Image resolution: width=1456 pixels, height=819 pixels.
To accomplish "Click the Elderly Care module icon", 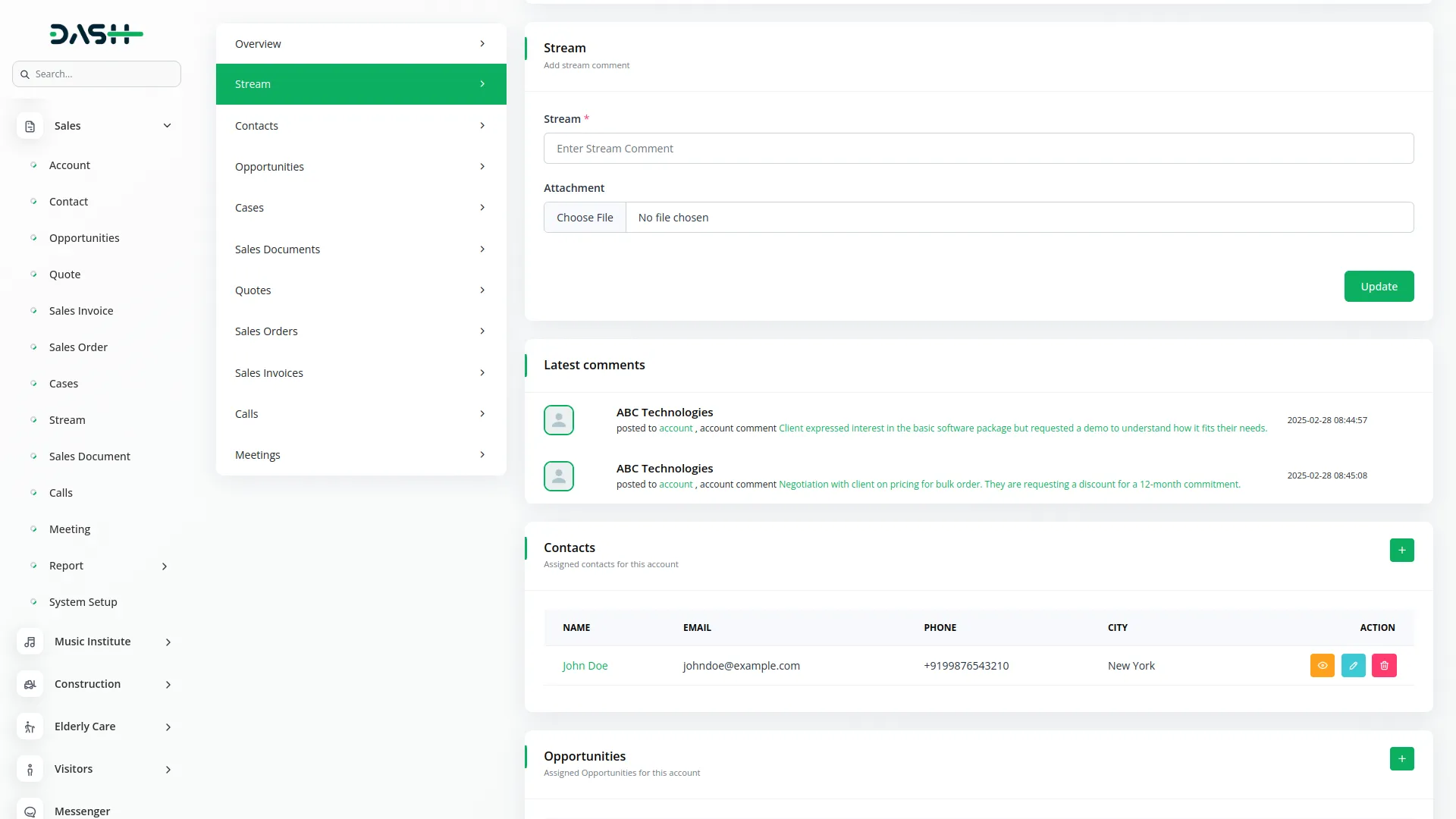I will point(30,726).
